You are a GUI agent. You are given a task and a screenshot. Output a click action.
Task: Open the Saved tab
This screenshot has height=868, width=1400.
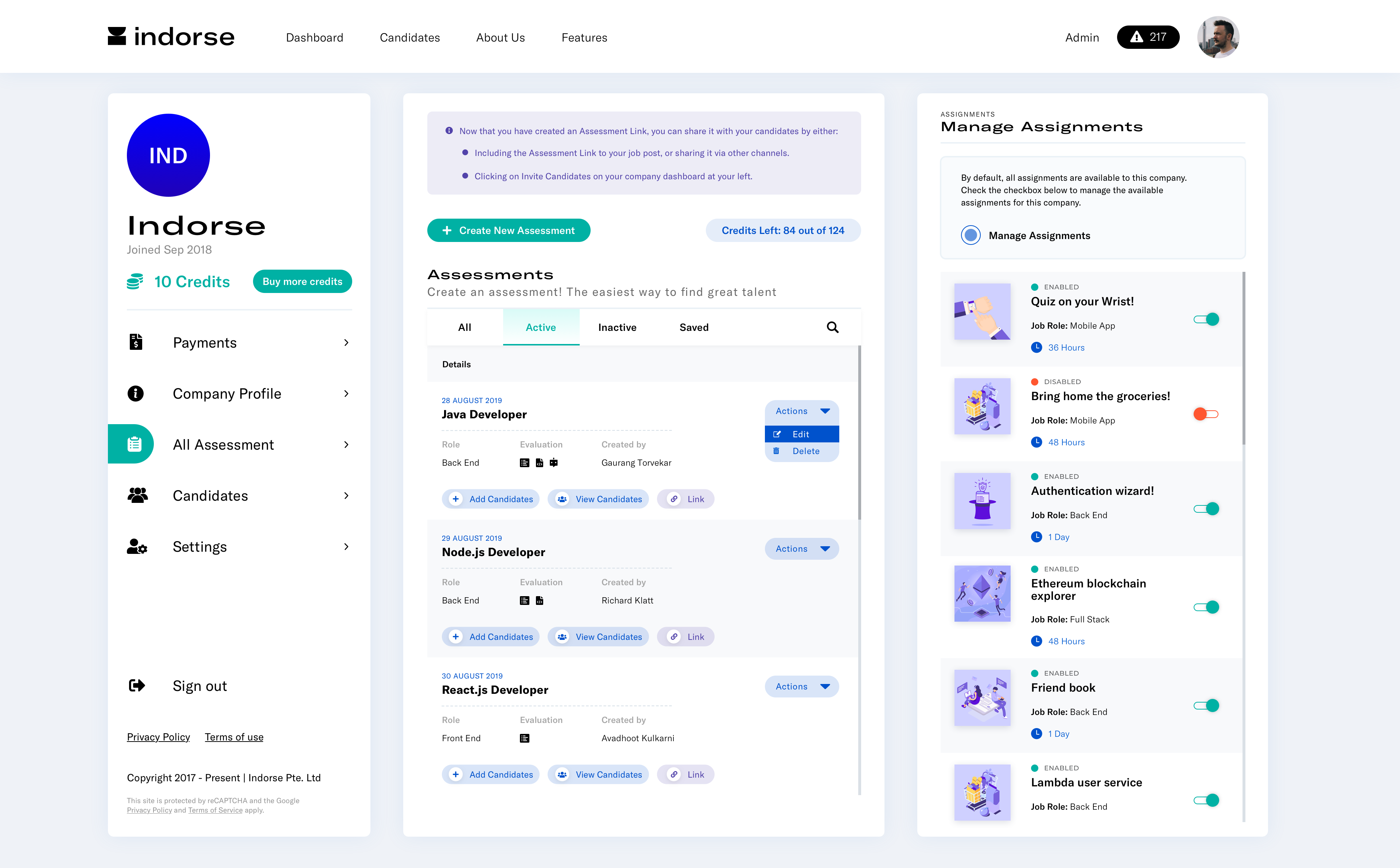coord(694,327)
